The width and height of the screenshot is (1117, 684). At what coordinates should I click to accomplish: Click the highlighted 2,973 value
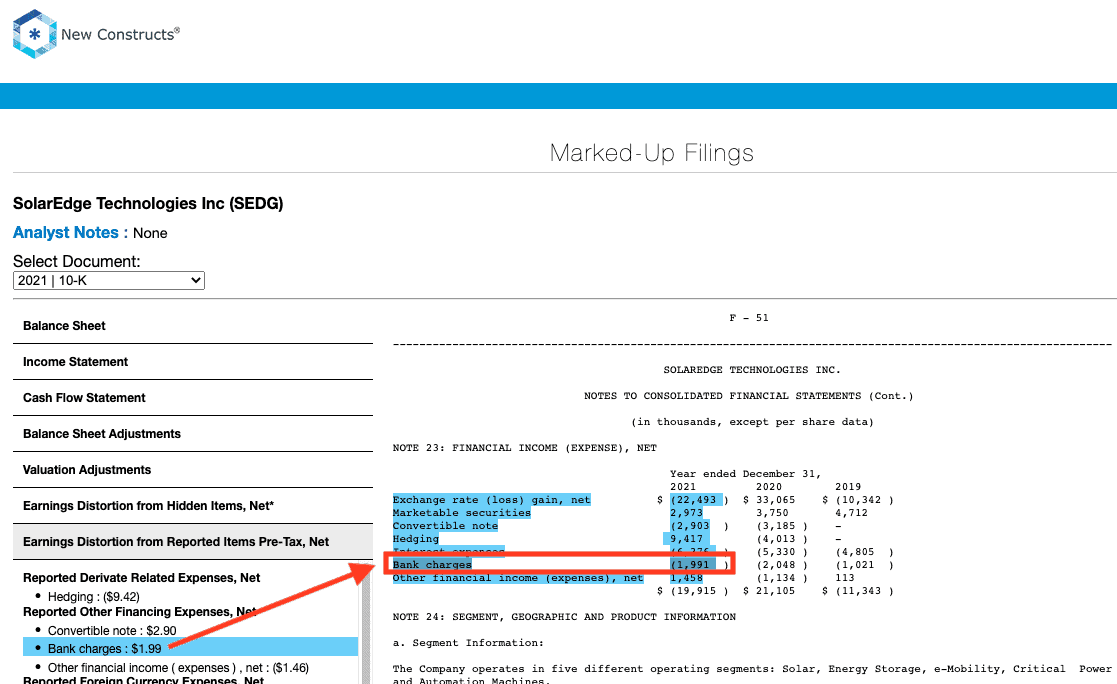pyautogui.click(x=686, y=513)
